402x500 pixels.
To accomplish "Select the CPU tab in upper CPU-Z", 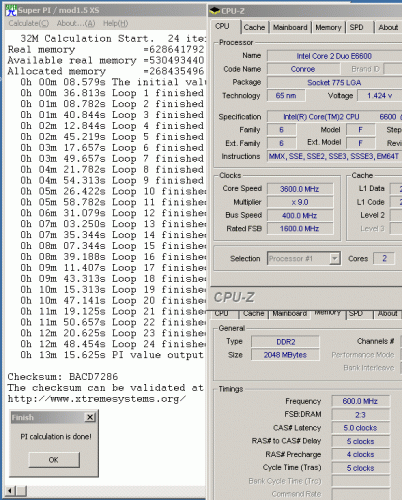I will [222, 26].
